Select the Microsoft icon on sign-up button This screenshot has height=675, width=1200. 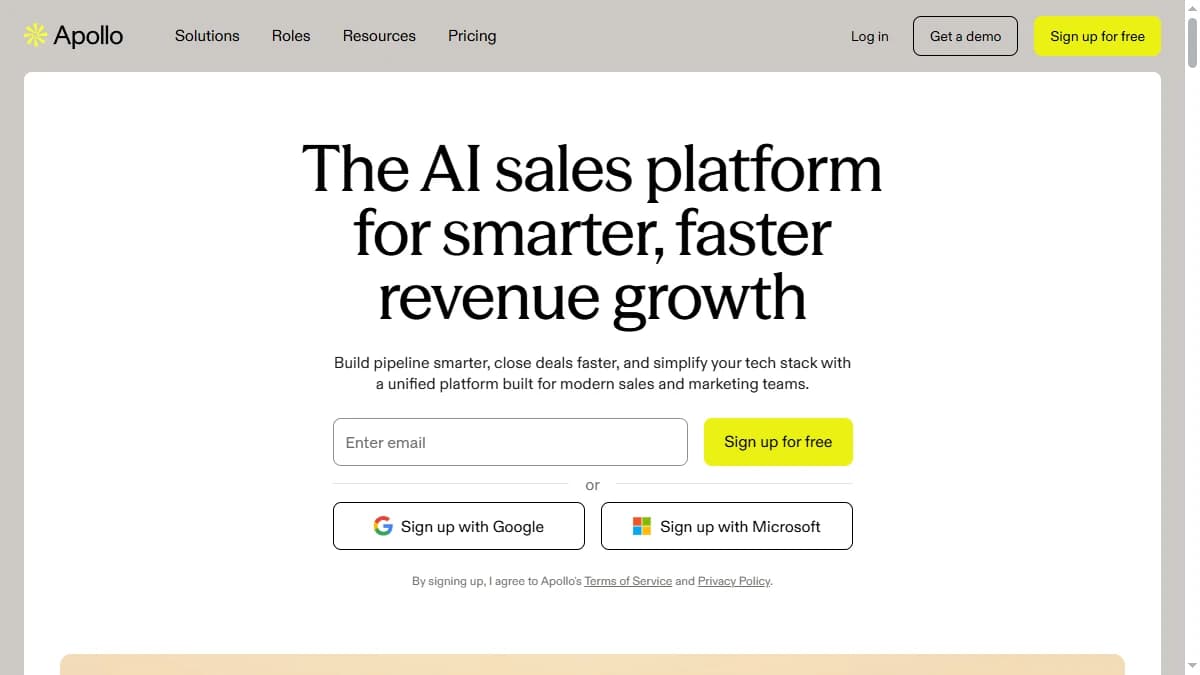coord(640,525)
